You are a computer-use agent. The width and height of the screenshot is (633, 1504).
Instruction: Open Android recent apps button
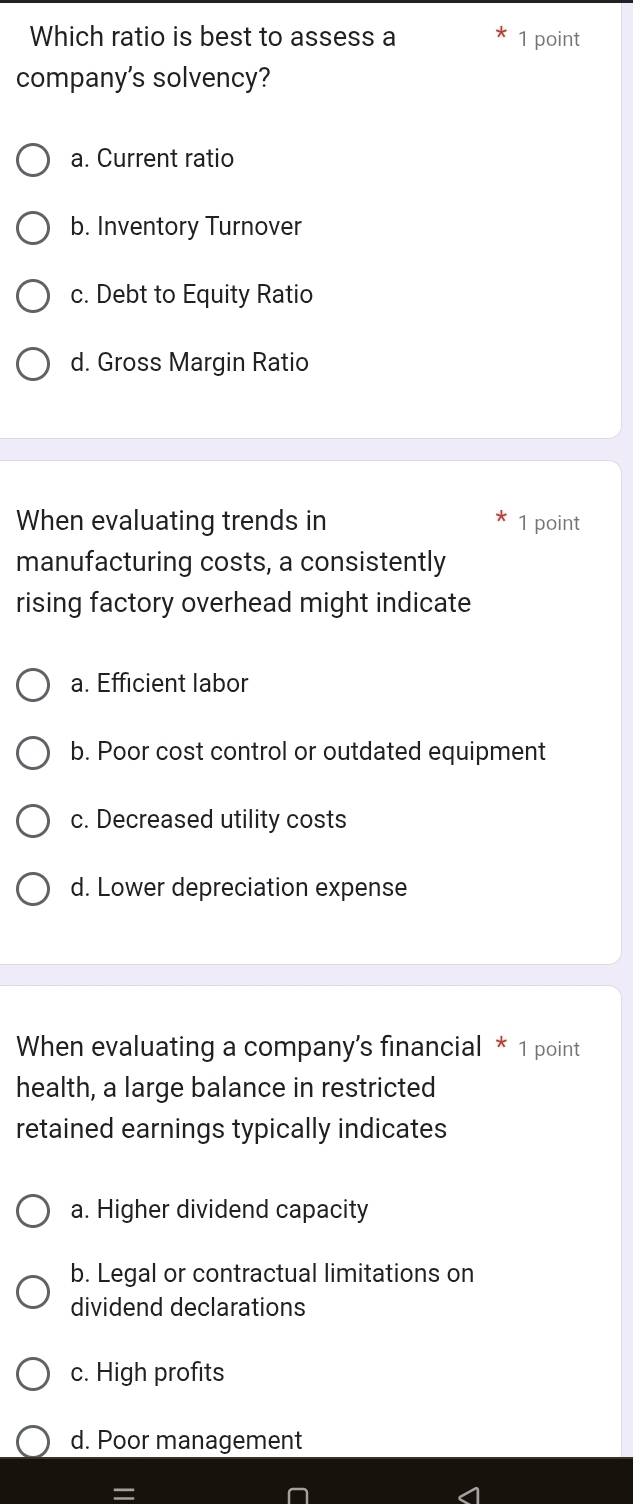[x=124, y=1493]
